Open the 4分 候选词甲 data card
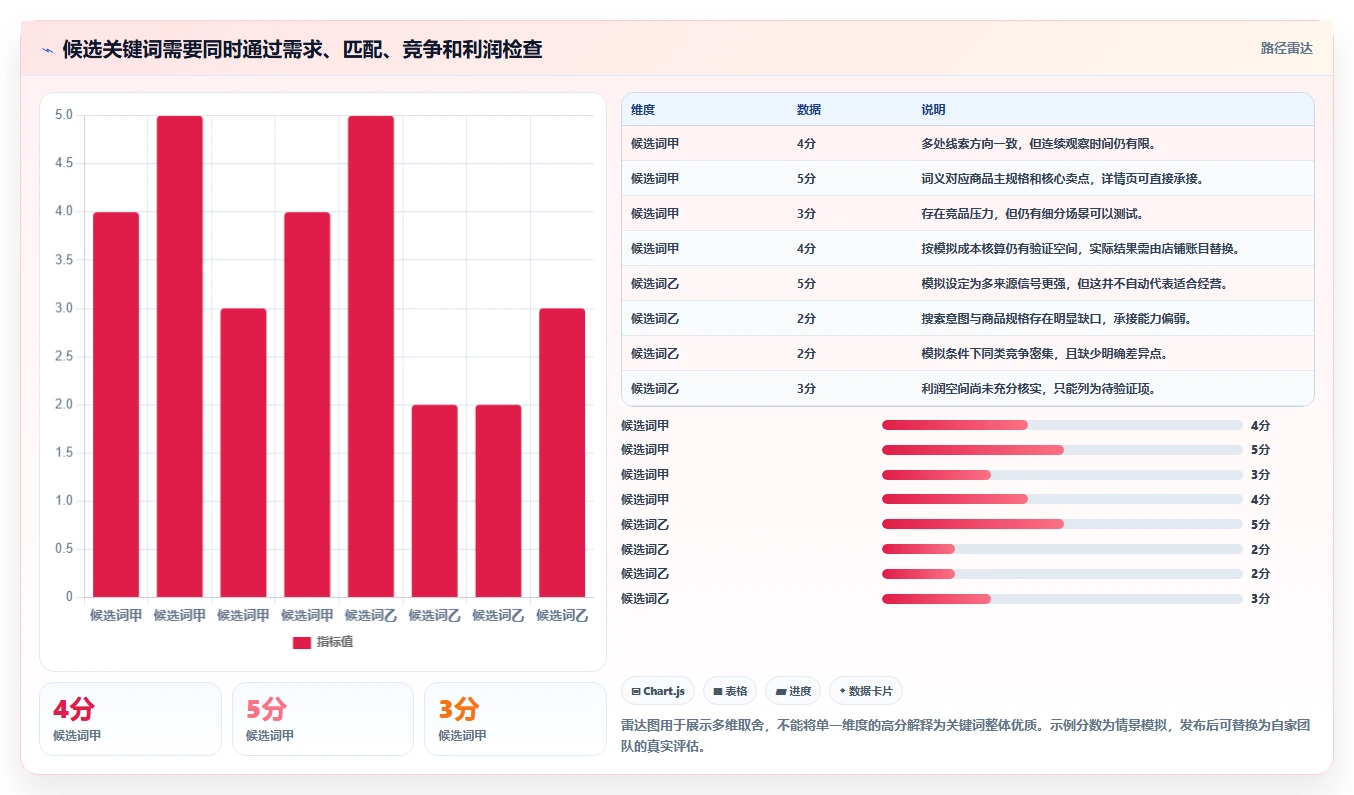The width and height of the screenshot is (1354, 795). tap(130, 719)
